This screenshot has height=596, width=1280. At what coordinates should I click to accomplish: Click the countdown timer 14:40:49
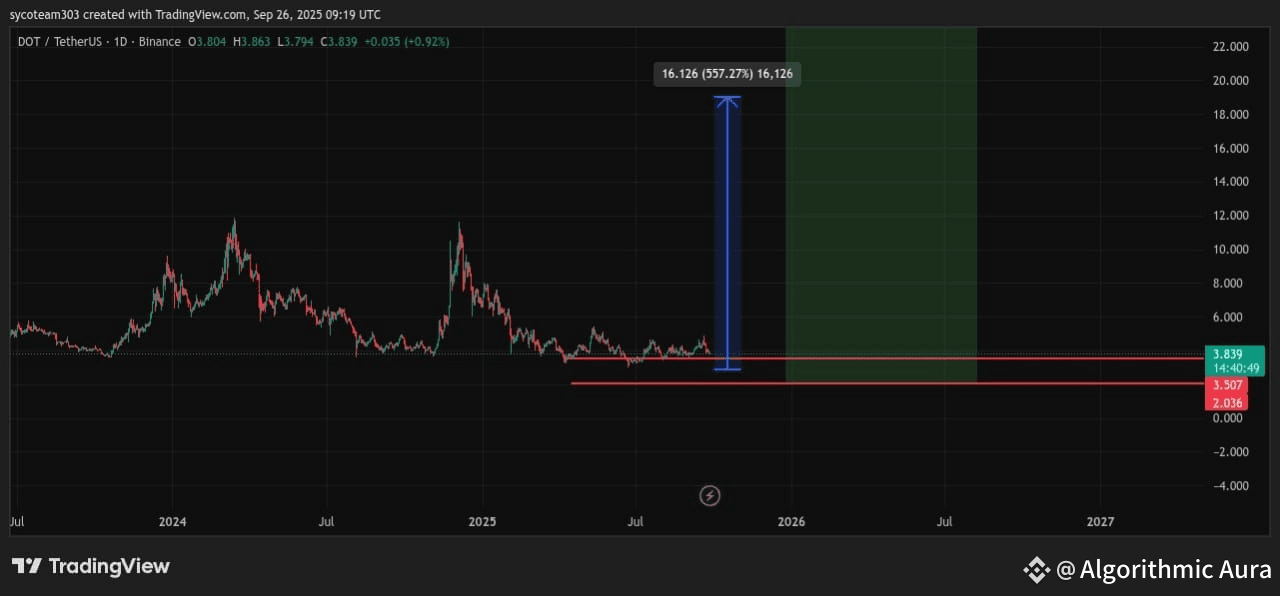1235,368
